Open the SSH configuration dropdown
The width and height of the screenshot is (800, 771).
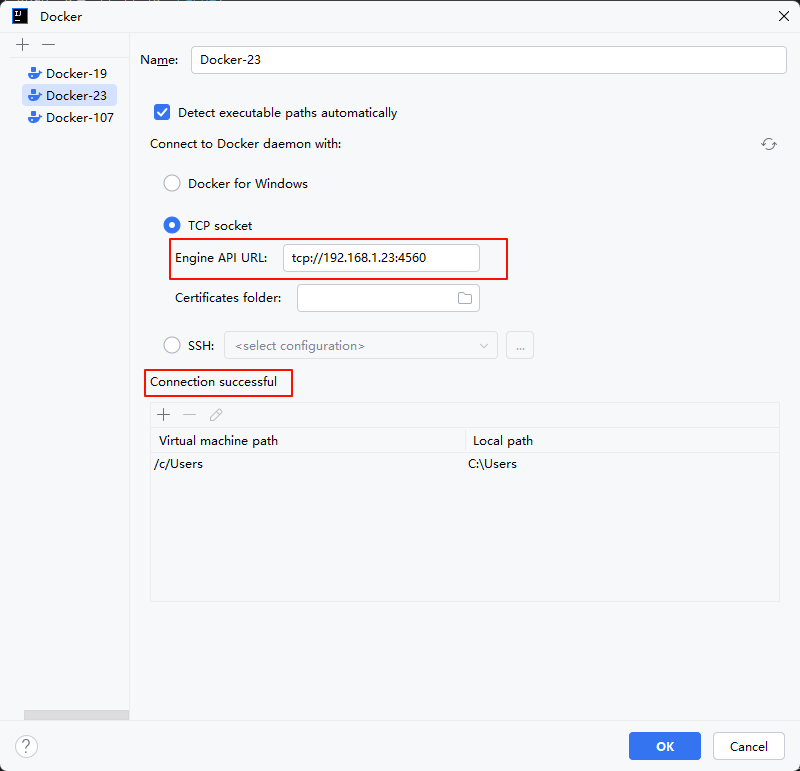click(361, 345)
